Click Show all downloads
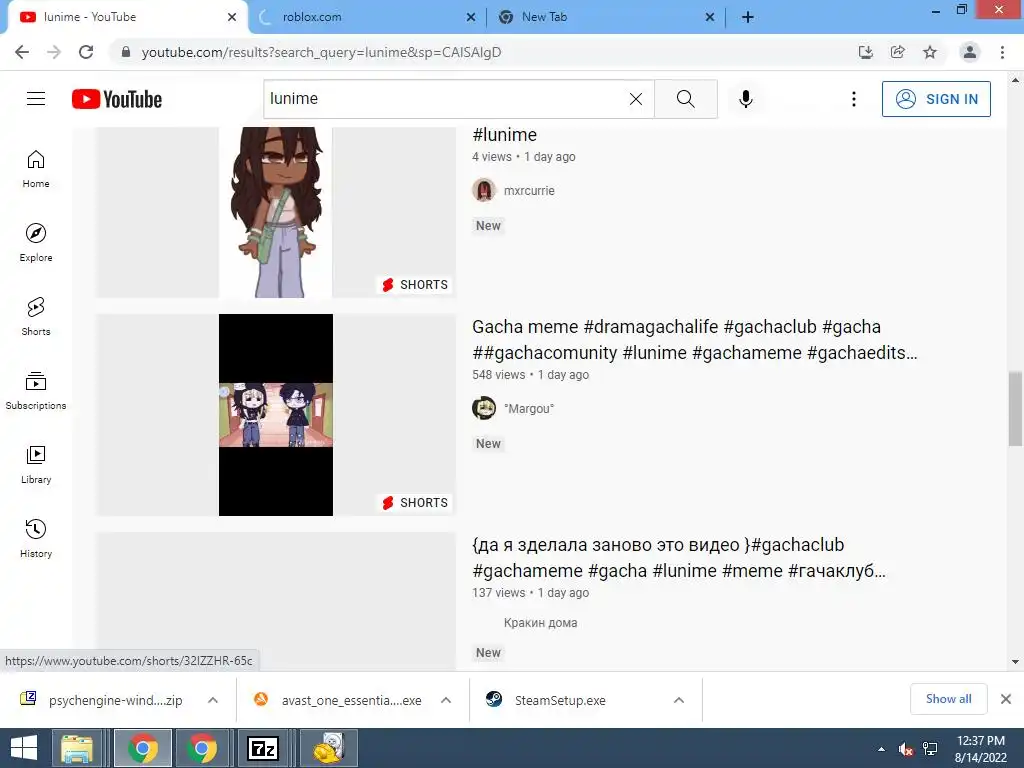 click(x=948, y=699)
